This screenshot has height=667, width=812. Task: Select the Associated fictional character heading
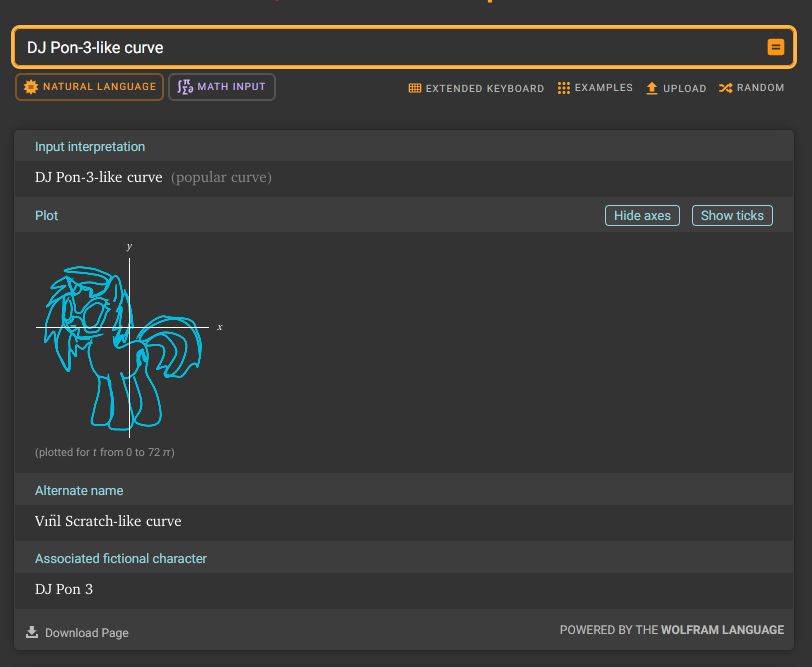point(121,558)
